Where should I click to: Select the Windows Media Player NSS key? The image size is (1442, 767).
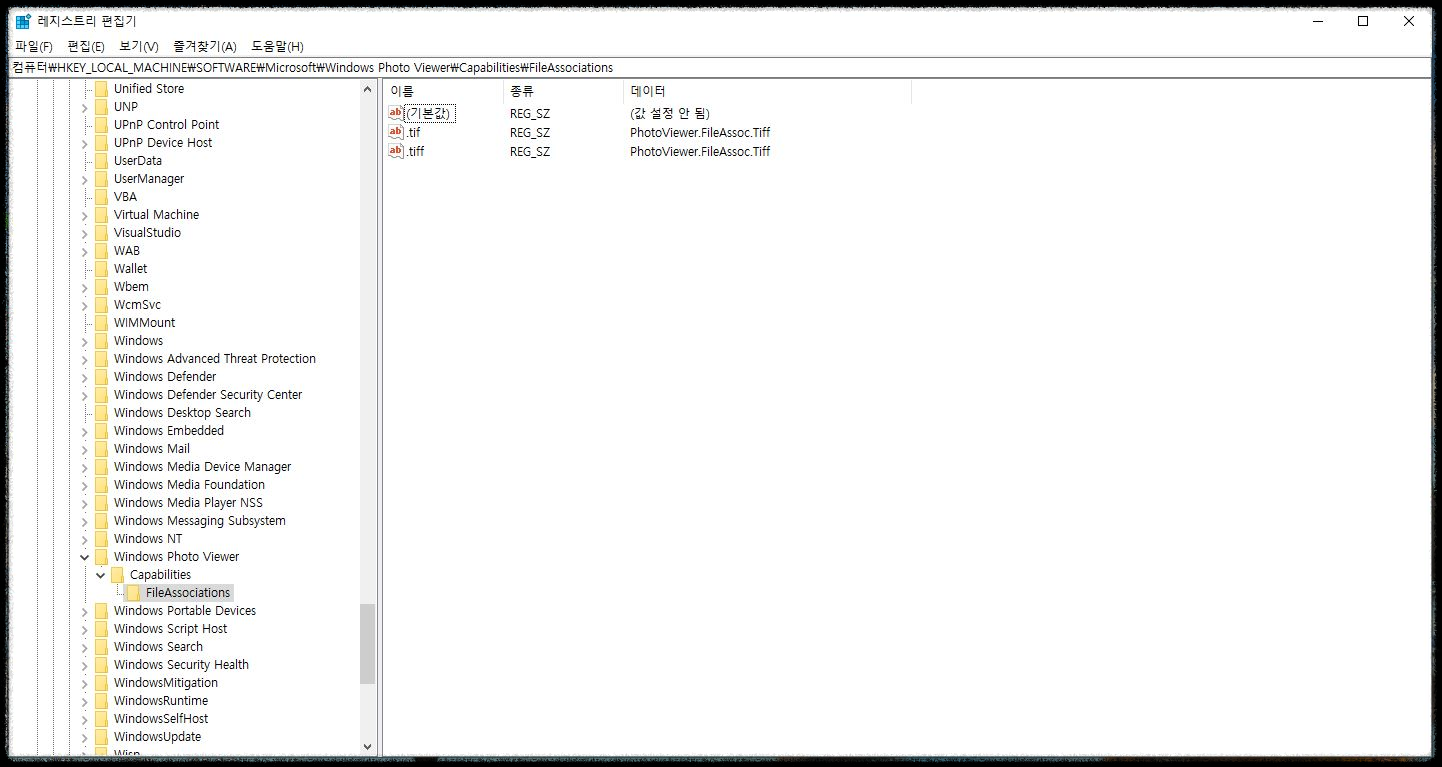click(x=188, y=503)
